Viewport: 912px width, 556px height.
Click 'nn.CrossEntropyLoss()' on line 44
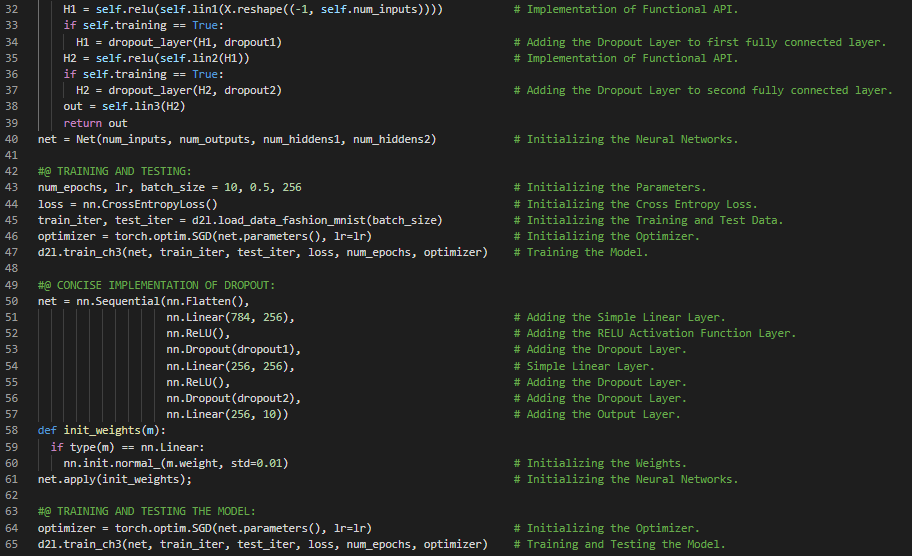(150, 204)
